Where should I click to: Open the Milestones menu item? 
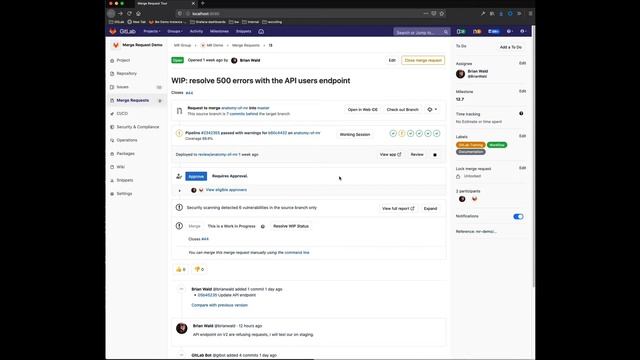click(x=219, y=31)
